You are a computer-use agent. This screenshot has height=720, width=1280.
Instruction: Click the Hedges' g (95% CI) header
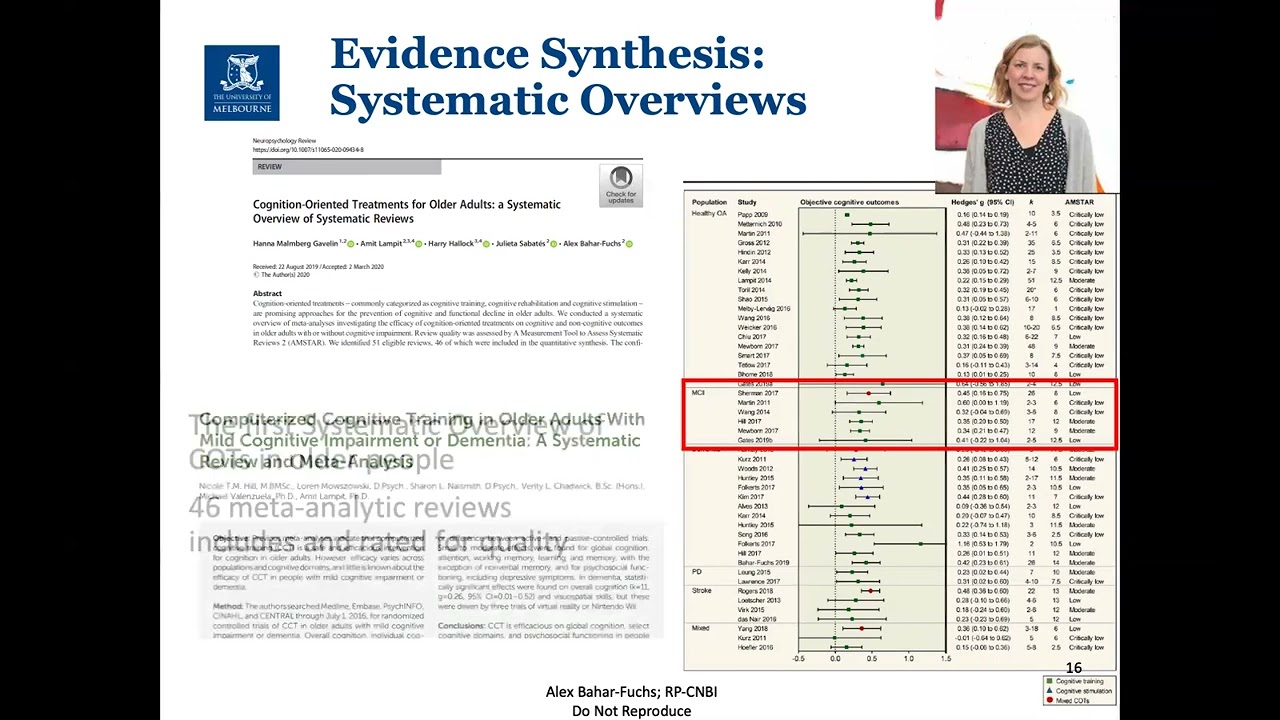point(985,203)
